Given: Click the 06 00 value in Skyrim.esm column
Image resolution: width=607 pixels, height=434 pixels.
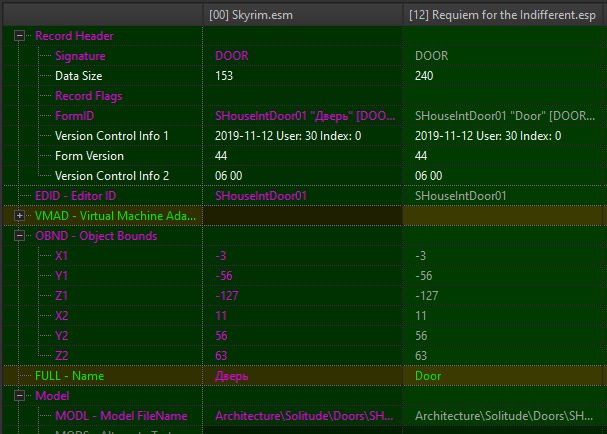Looking at the screenshot, I should pyautogui.click(x=228, y=176).
